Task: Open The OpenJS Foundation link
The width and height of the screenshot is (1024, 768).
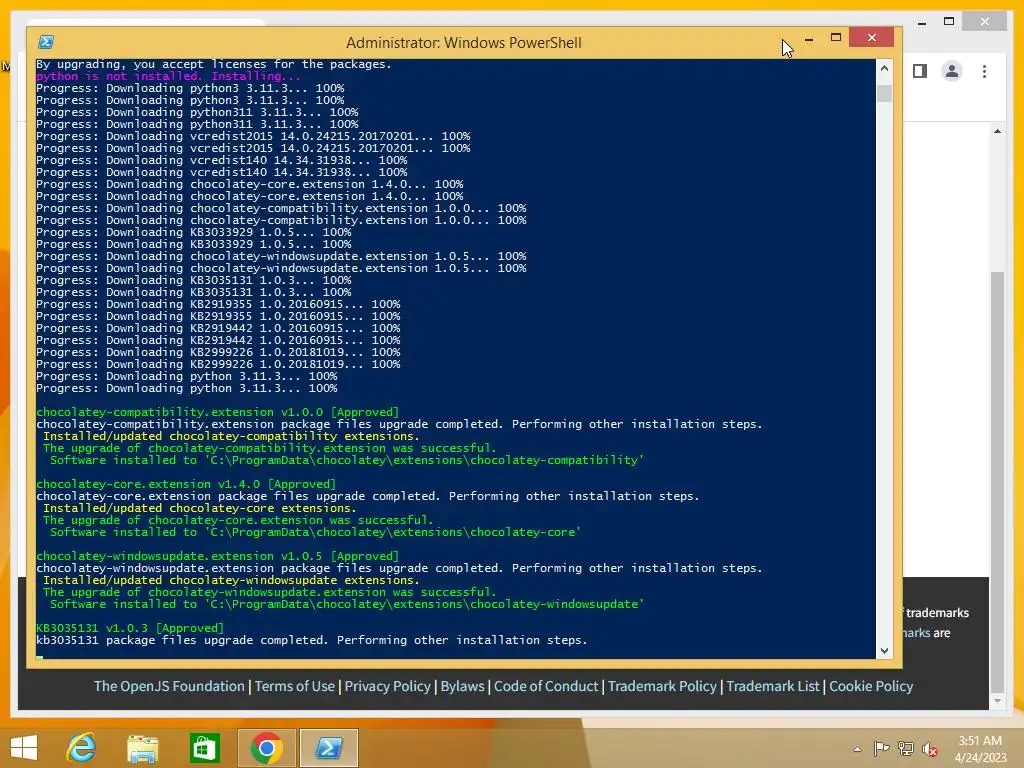Action: tap(169, 686)
